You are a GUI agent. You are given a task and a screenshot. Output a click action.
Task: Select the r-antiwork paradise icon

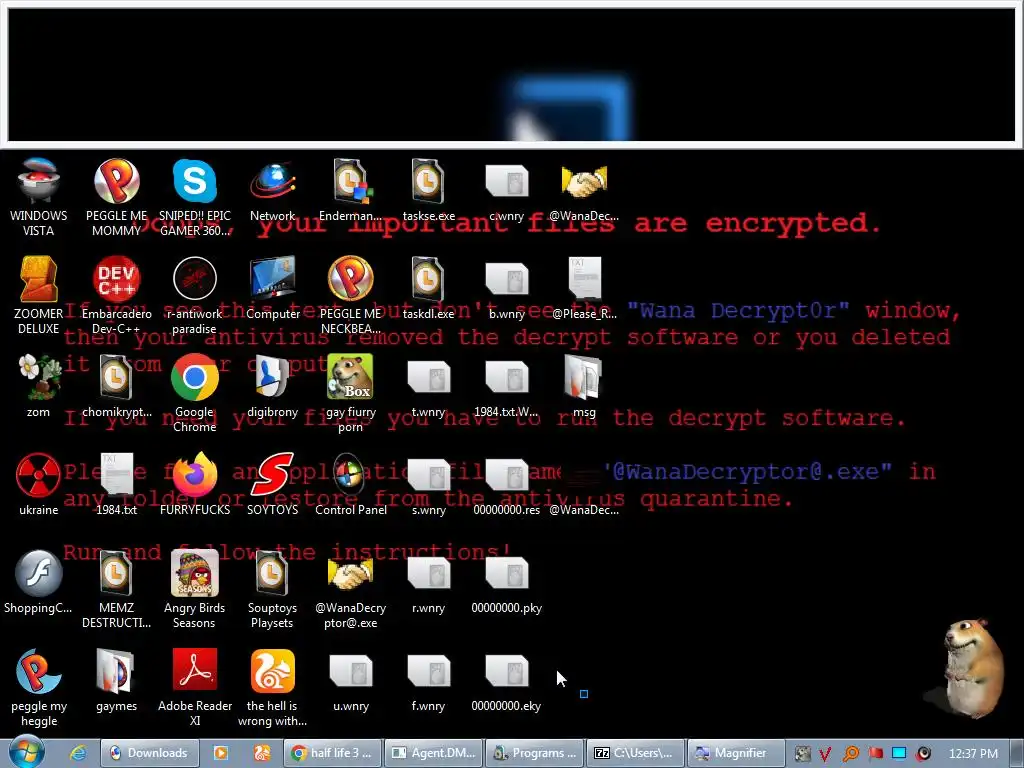pyautogui.click(x=195, y=295)
